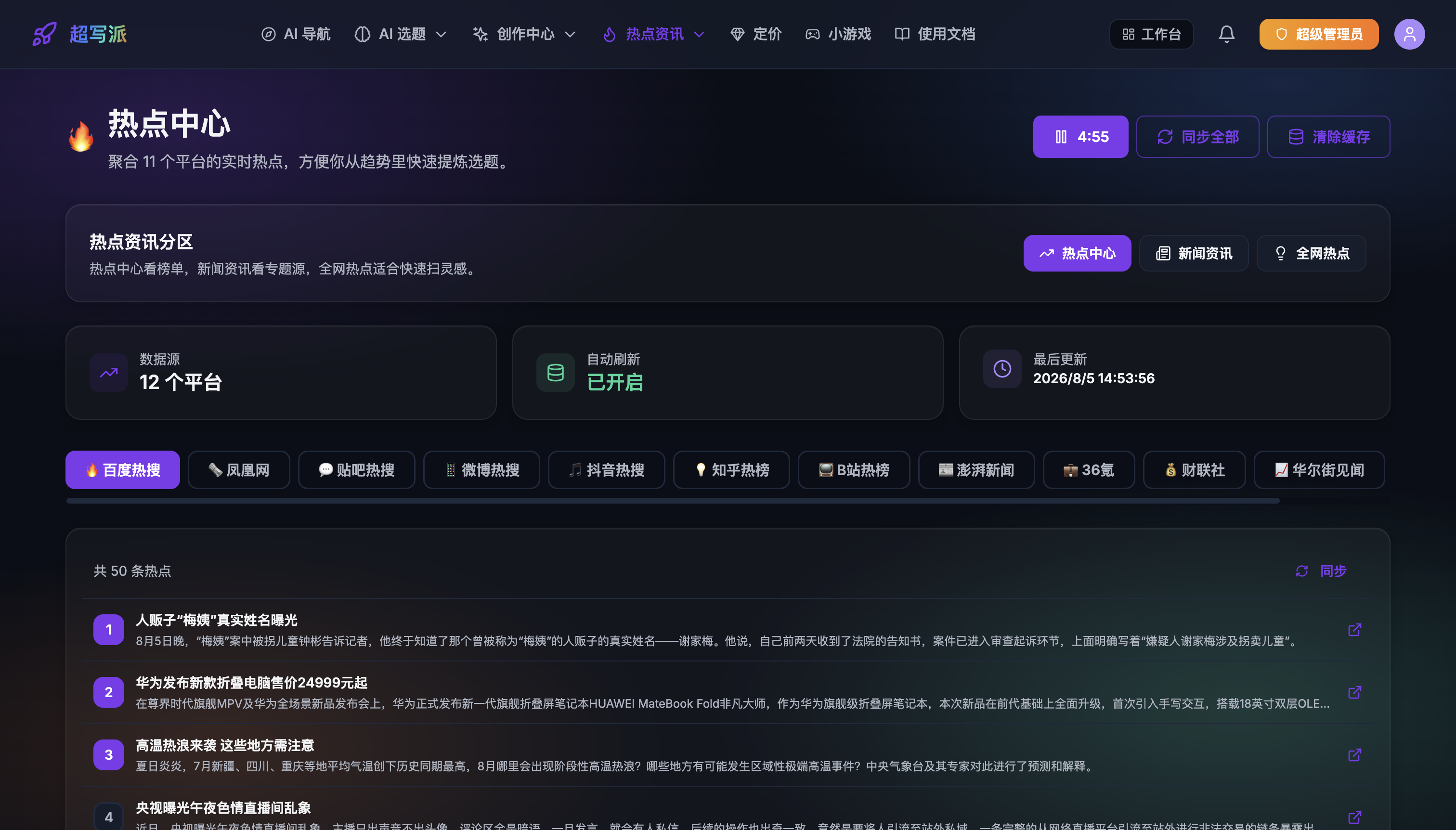Click the 超级管理员 button
This screenshot has height=830, width=1456.
point(1319,34)
